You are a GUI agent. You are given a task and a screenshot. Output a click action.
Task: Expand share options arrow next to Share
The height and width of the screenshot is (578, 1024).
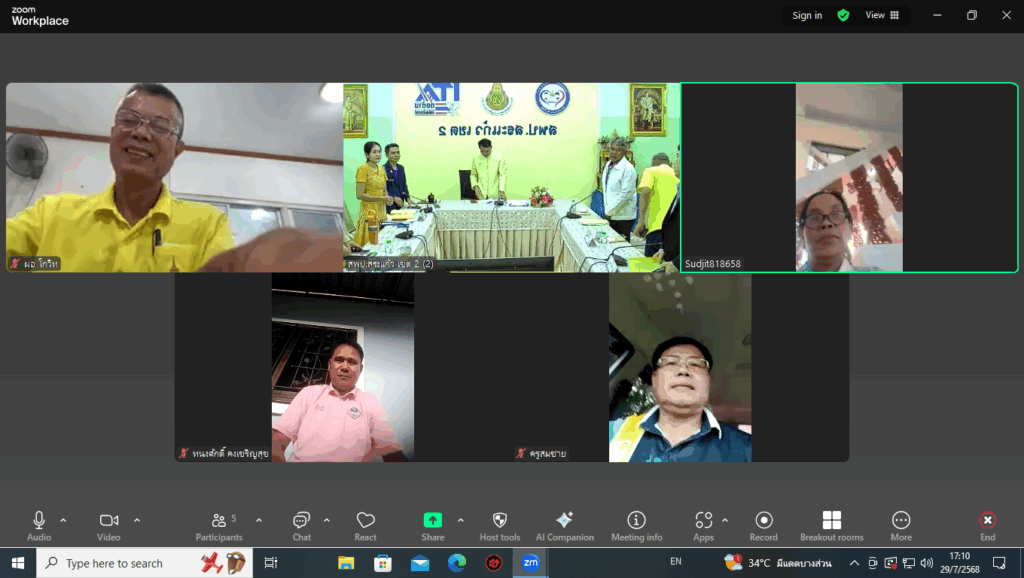pyautogui.click(x=460, y=520)
